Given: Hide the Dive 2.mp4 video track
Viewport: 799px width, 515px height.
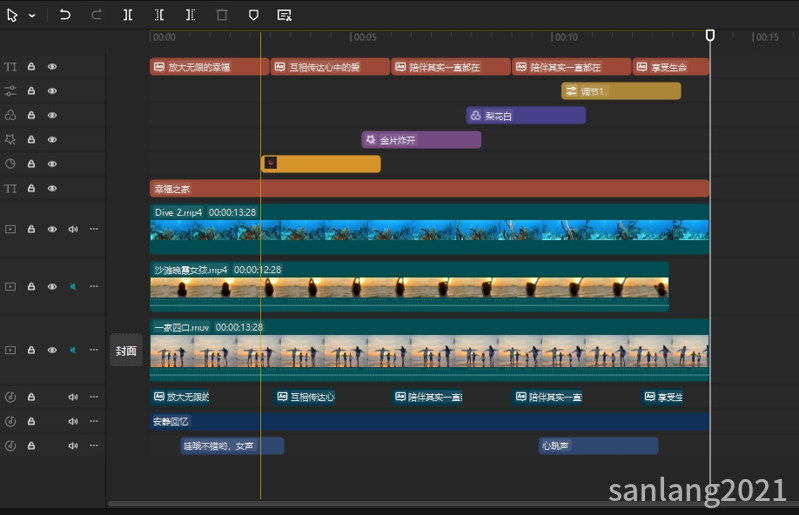Looking at the screenshot, I should pyautogui.click(x=52, y=229).
